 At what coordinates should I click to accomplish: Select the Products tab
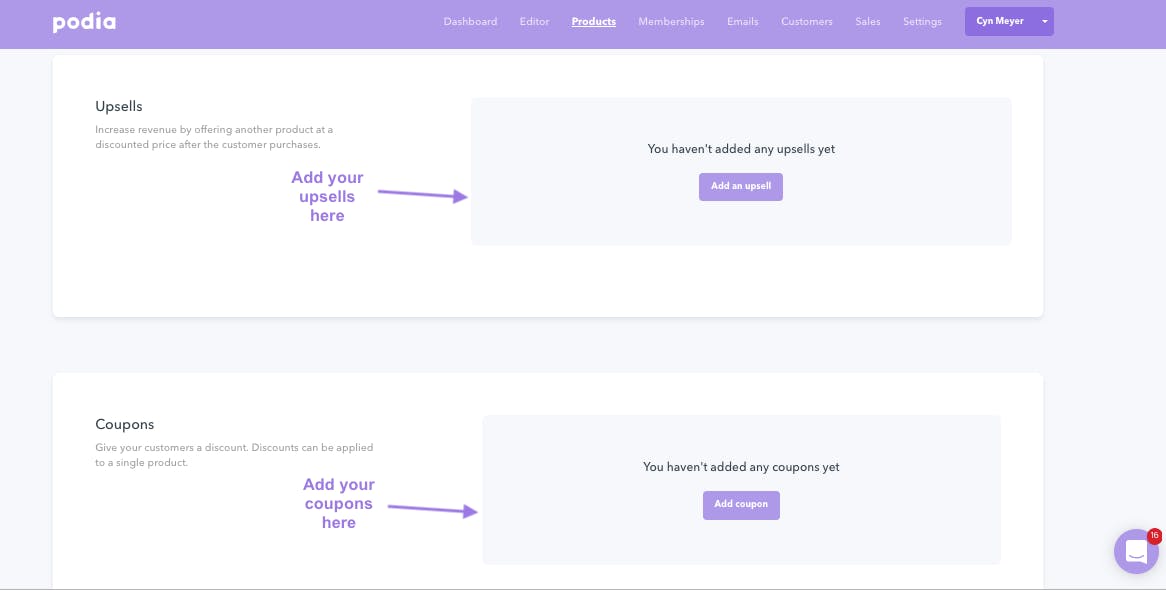pos(593,22)
